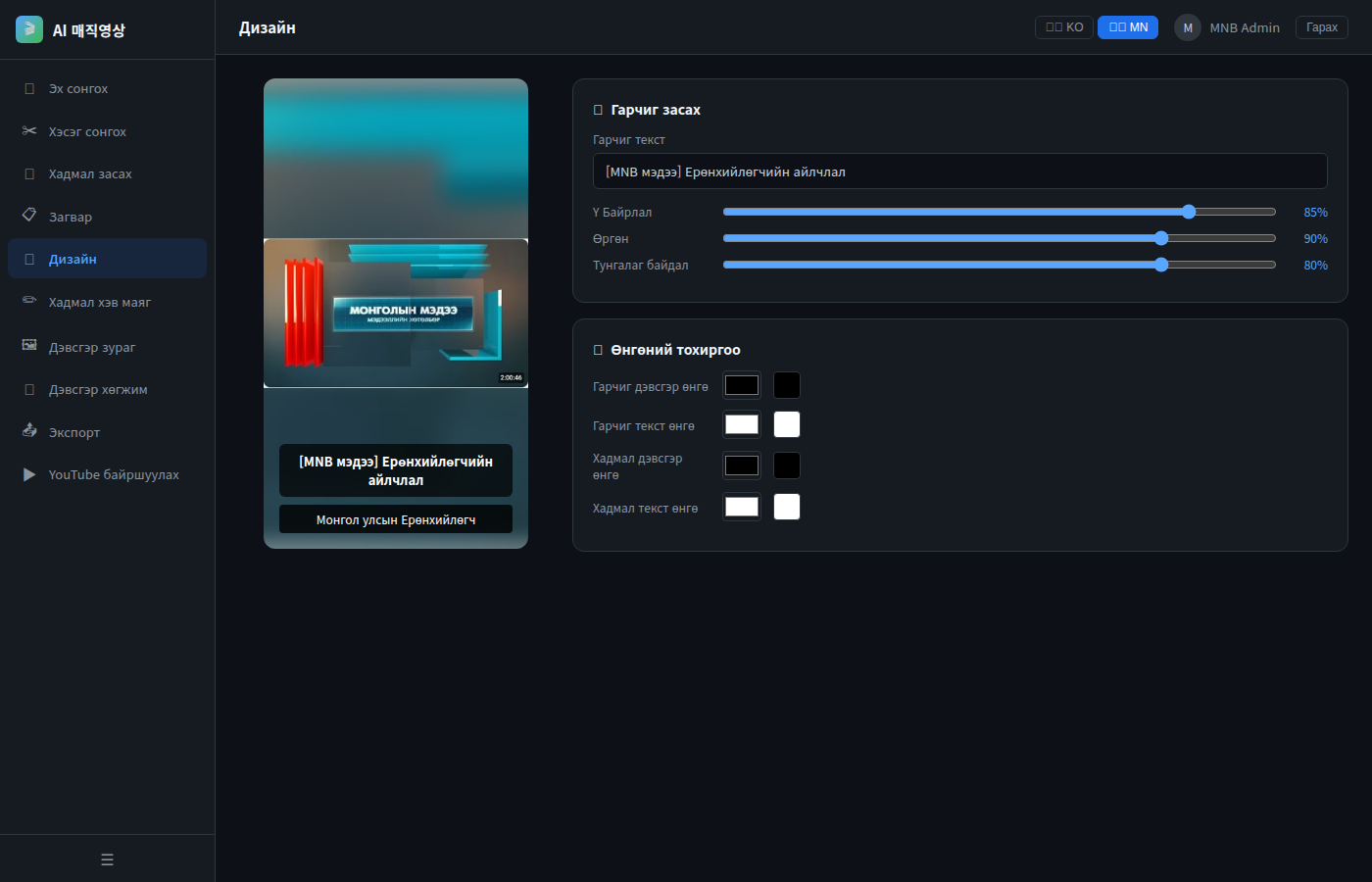Click MNB Admin username
The height and width of the screenshot is (882, 1372).
click(x=1245, y=27)
